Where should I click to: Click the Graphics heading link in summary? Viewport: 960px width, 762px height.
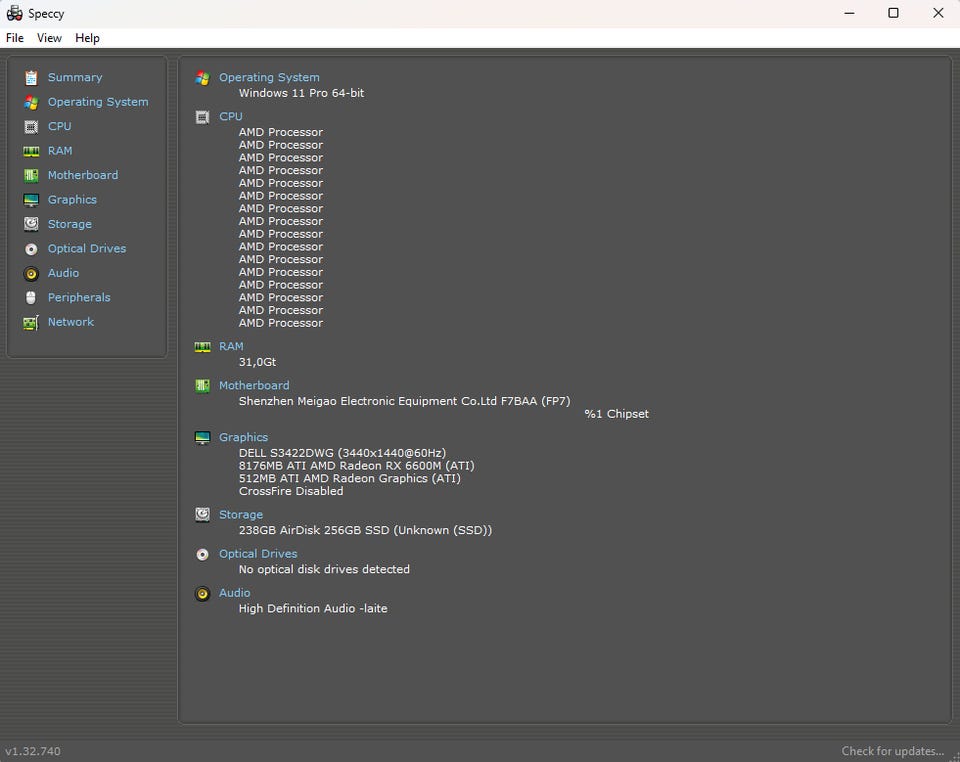(244, 438)
